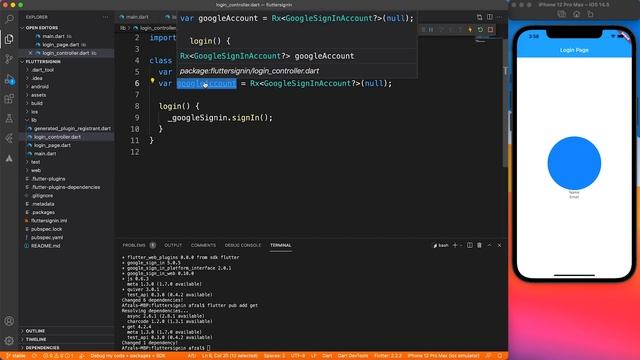The height and width of the screenshot is (360, 640).
Task: Pause the debug session
Action: click(x=431, y=30)
